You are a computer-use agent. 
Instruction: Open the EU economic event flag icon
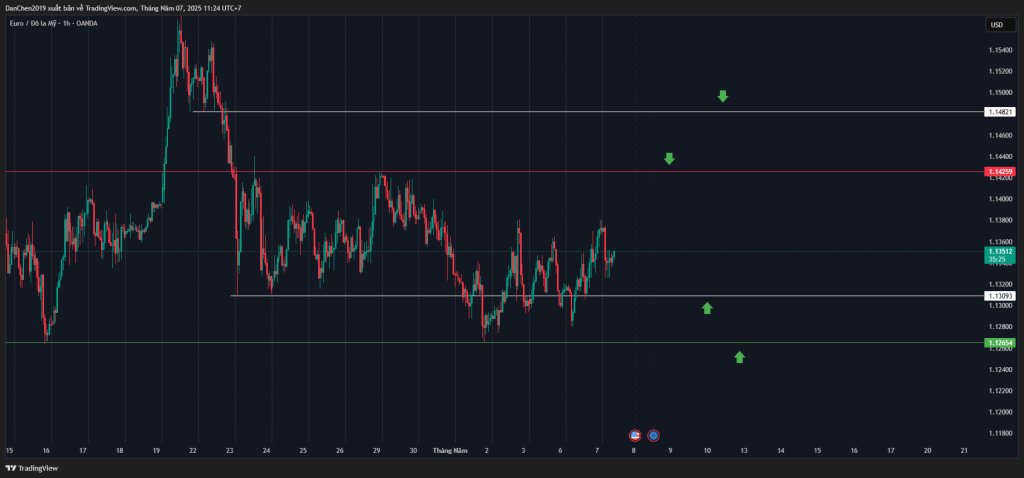click(x=653, y=435)
